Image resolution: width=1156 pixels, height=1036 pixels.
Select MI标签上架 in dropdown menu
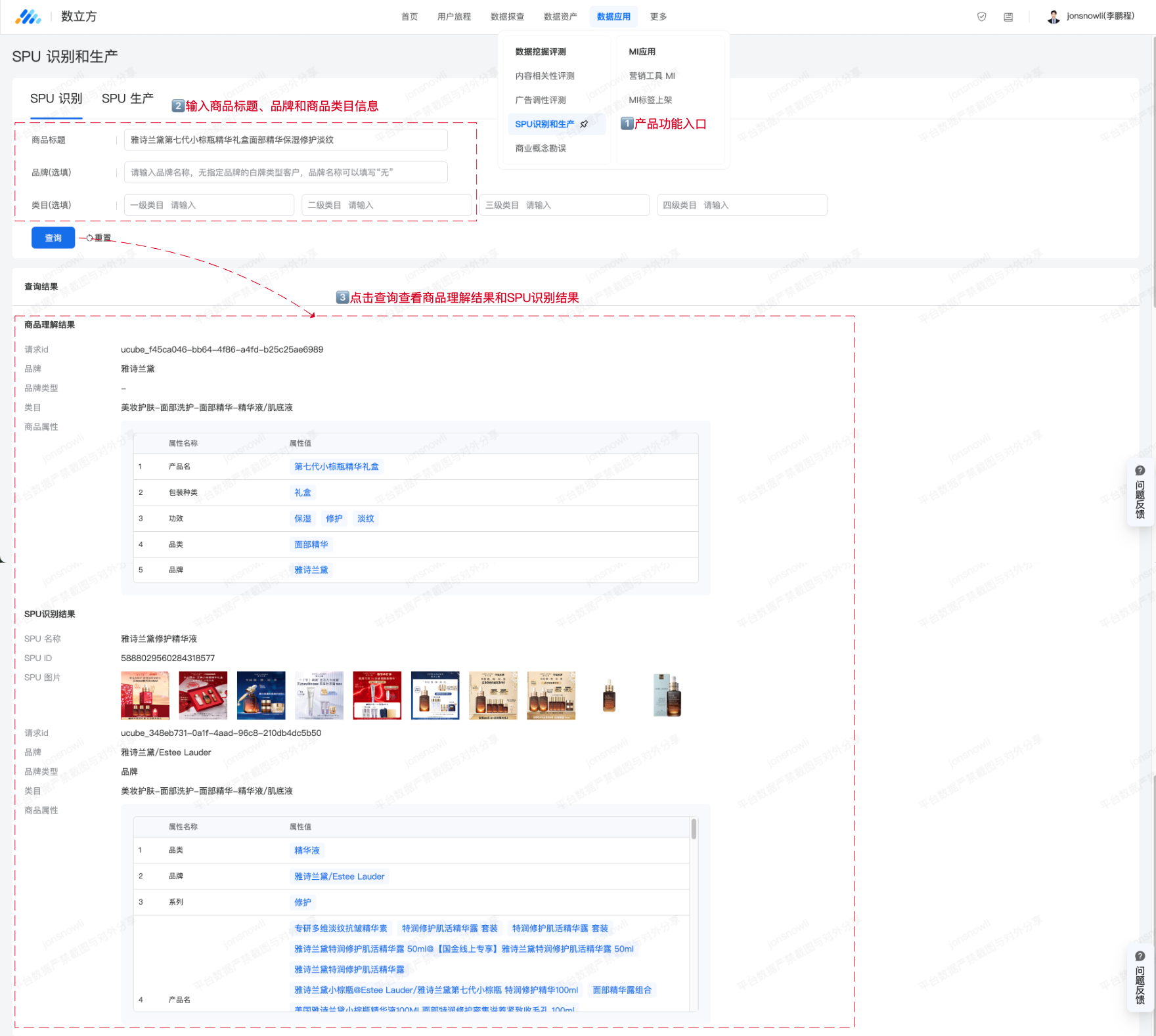[650, 100]
